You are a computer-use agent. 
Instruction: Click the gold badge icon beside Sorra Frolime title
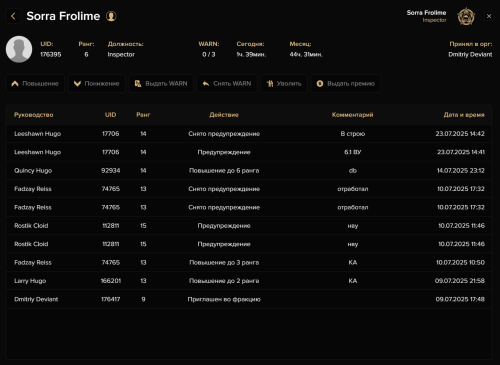point(111,16)
